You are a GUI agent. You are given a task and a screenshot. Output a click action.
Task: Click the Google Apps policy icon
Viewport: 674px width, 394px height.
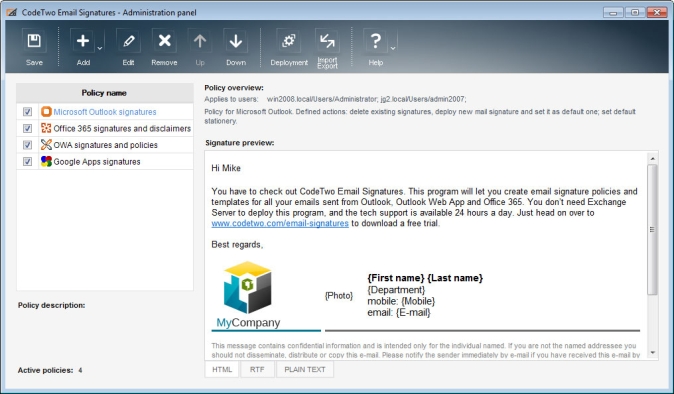tap(46, 161)
